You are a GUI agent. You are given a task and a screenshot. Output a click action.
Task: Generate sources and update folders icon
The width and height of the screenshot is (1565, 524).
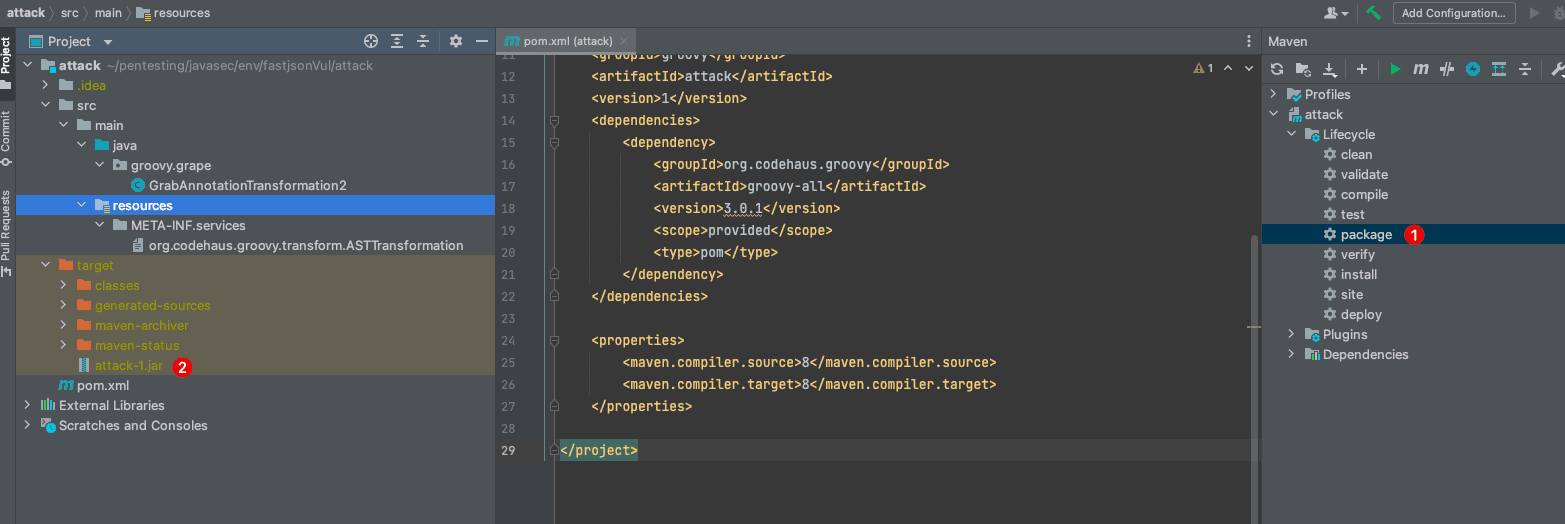[x=1303, y=69]
